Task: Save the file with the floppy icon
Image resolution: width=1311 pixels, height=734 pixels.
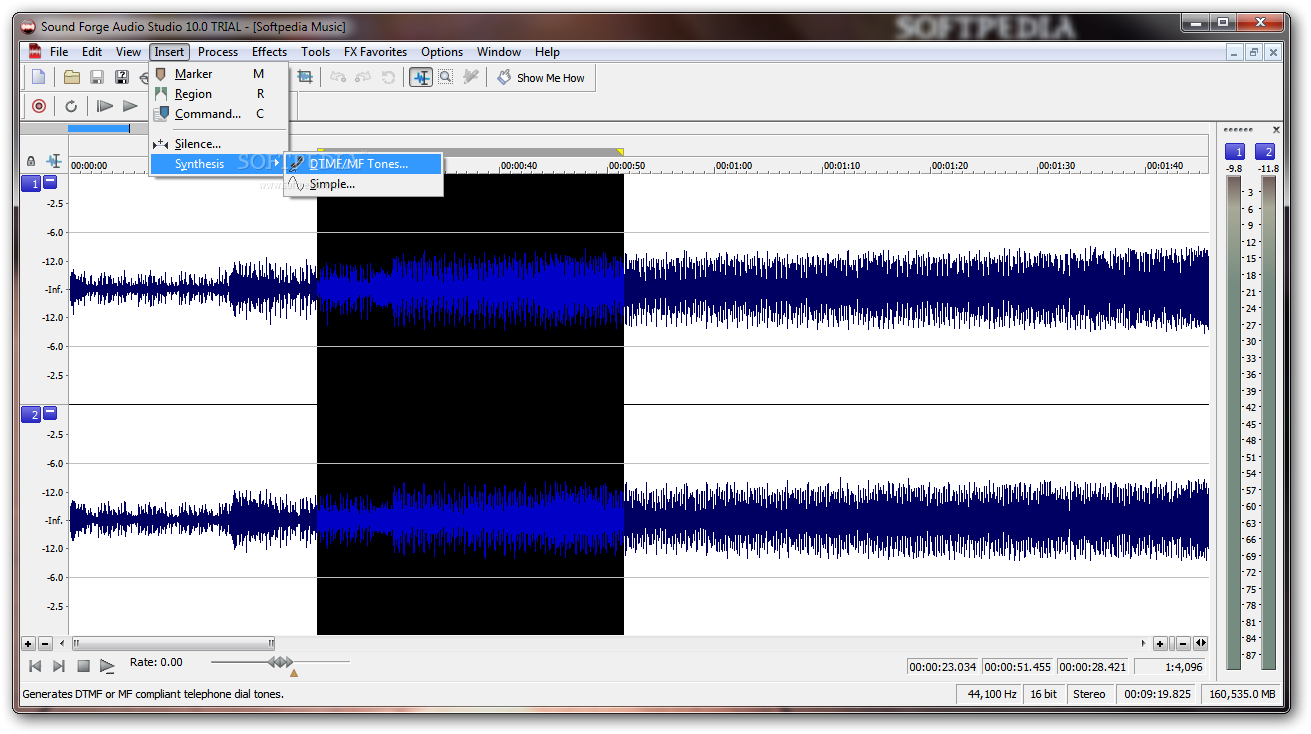Action: pos(97,77)
